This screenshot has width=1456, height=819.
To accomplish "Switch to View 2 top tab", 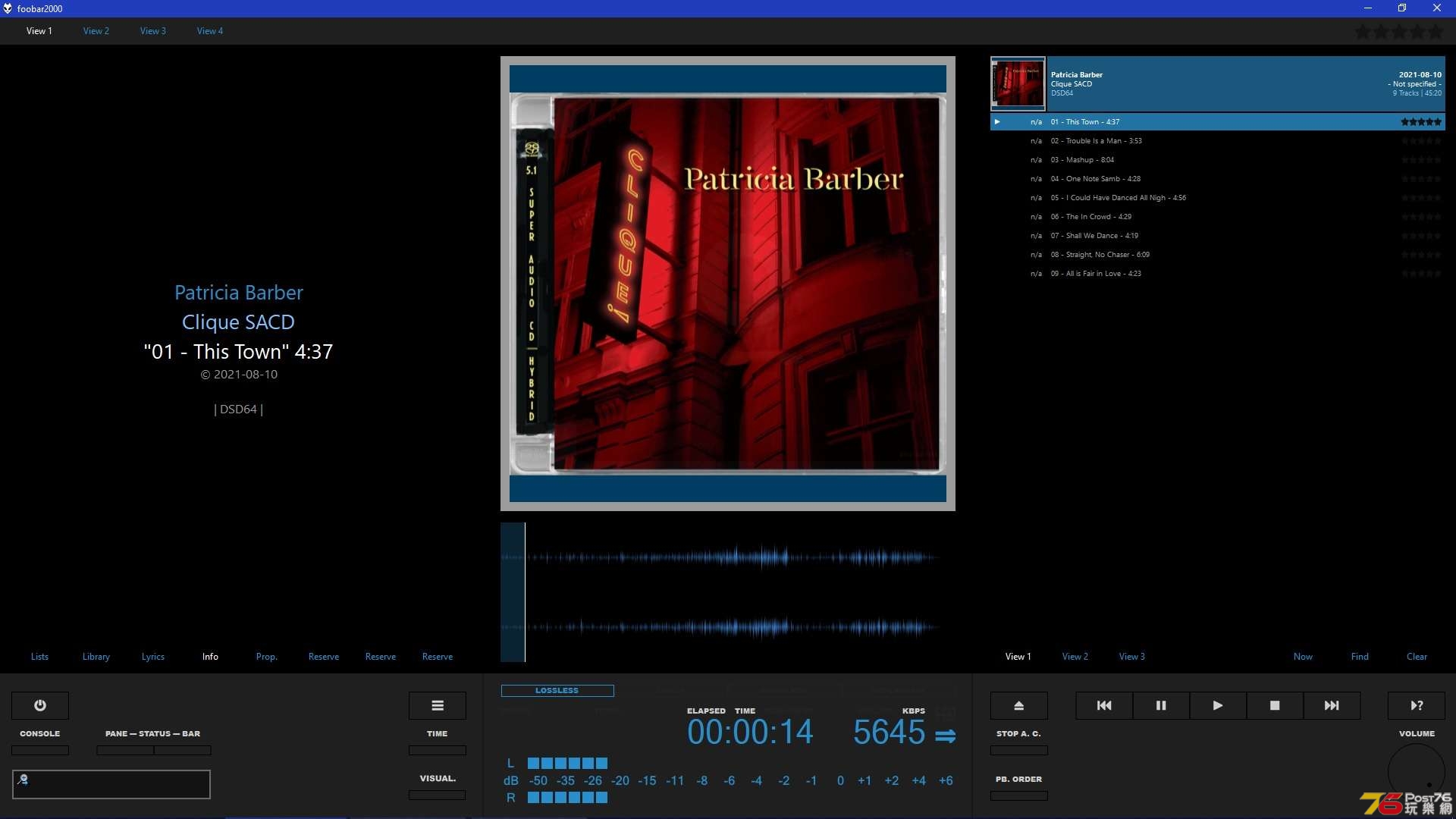I will pos(96,31).
